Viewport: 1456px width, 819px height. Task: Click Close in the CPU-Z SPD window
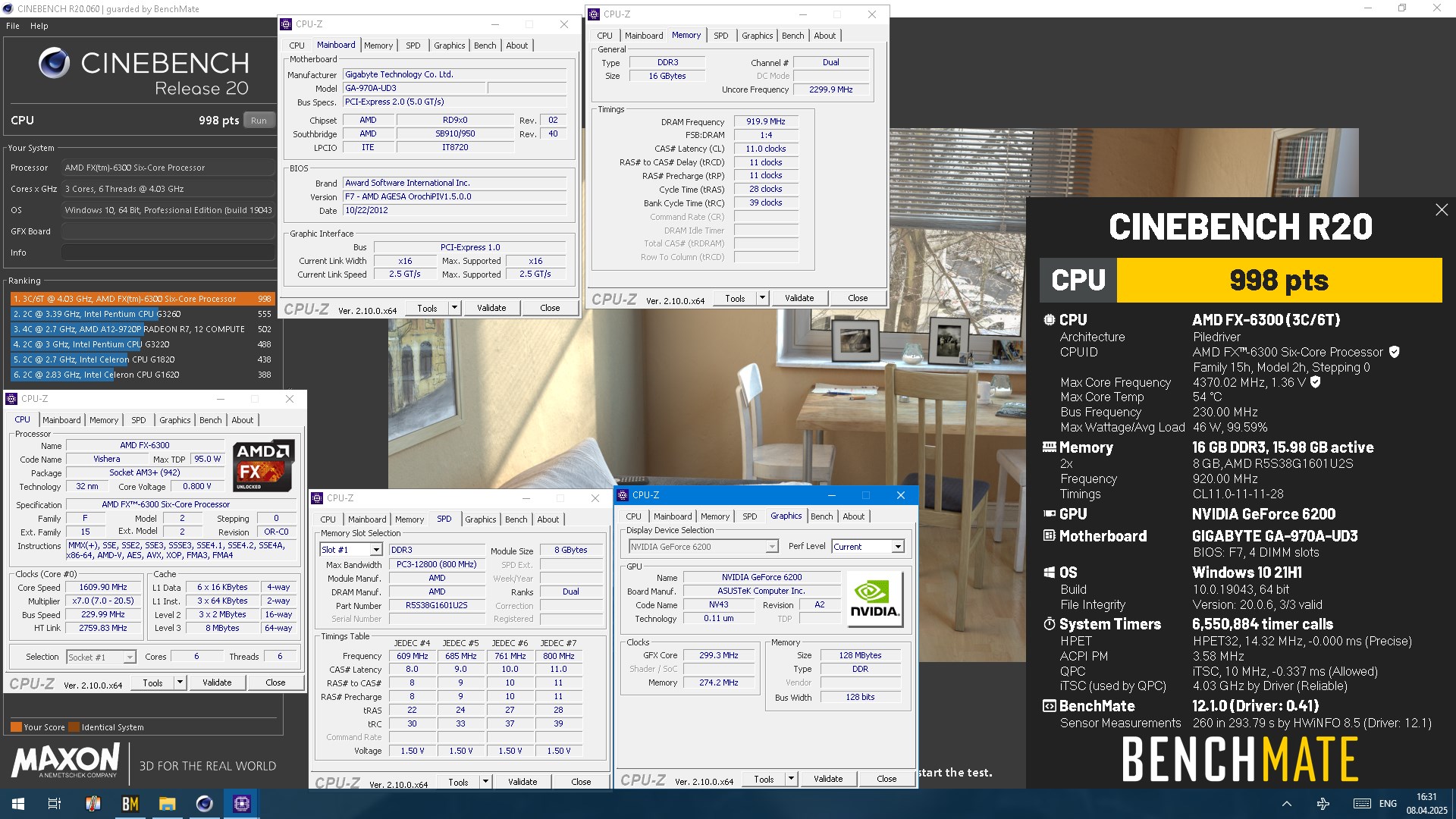pos(581,782)
